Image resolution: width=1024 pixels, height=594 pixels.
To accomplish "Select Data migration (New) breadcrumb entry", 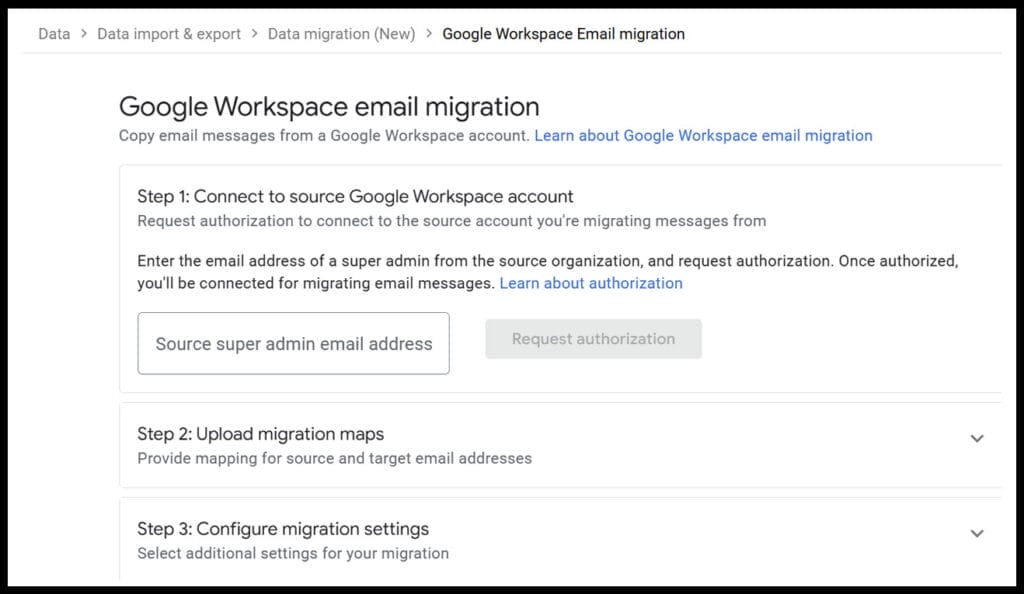I will click(341, 33).
